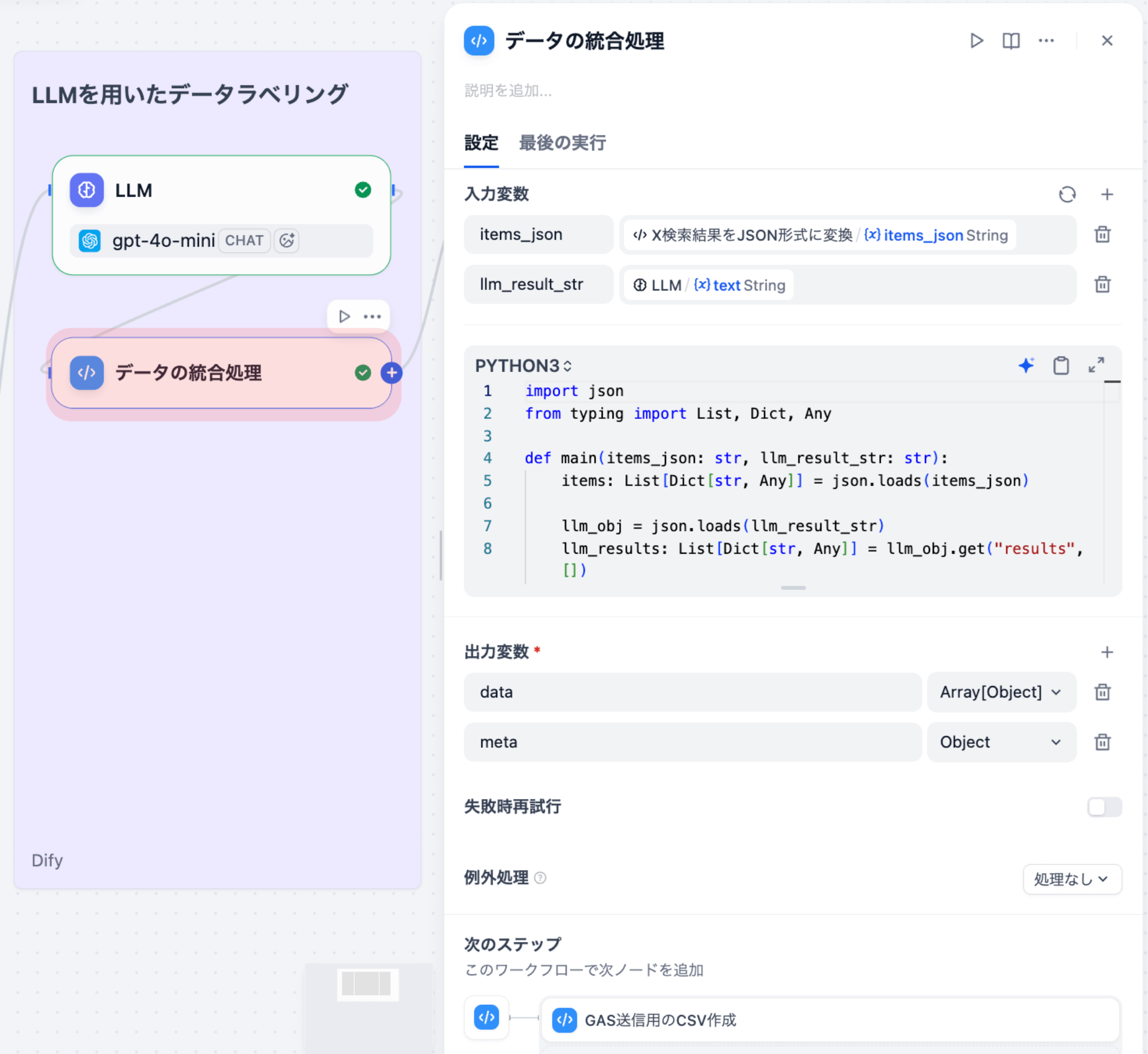Viewport: 1148px width, 1054px height.
Task: Open the 処理なし exception handling dropdown
Action: point(1072,879)
